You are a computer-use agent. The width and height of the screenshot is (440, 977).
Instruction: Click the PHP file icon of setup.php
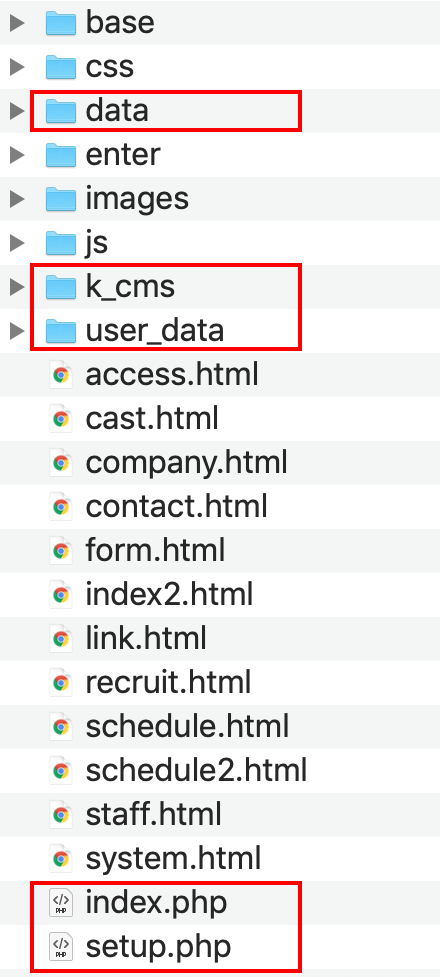(61, 947)
